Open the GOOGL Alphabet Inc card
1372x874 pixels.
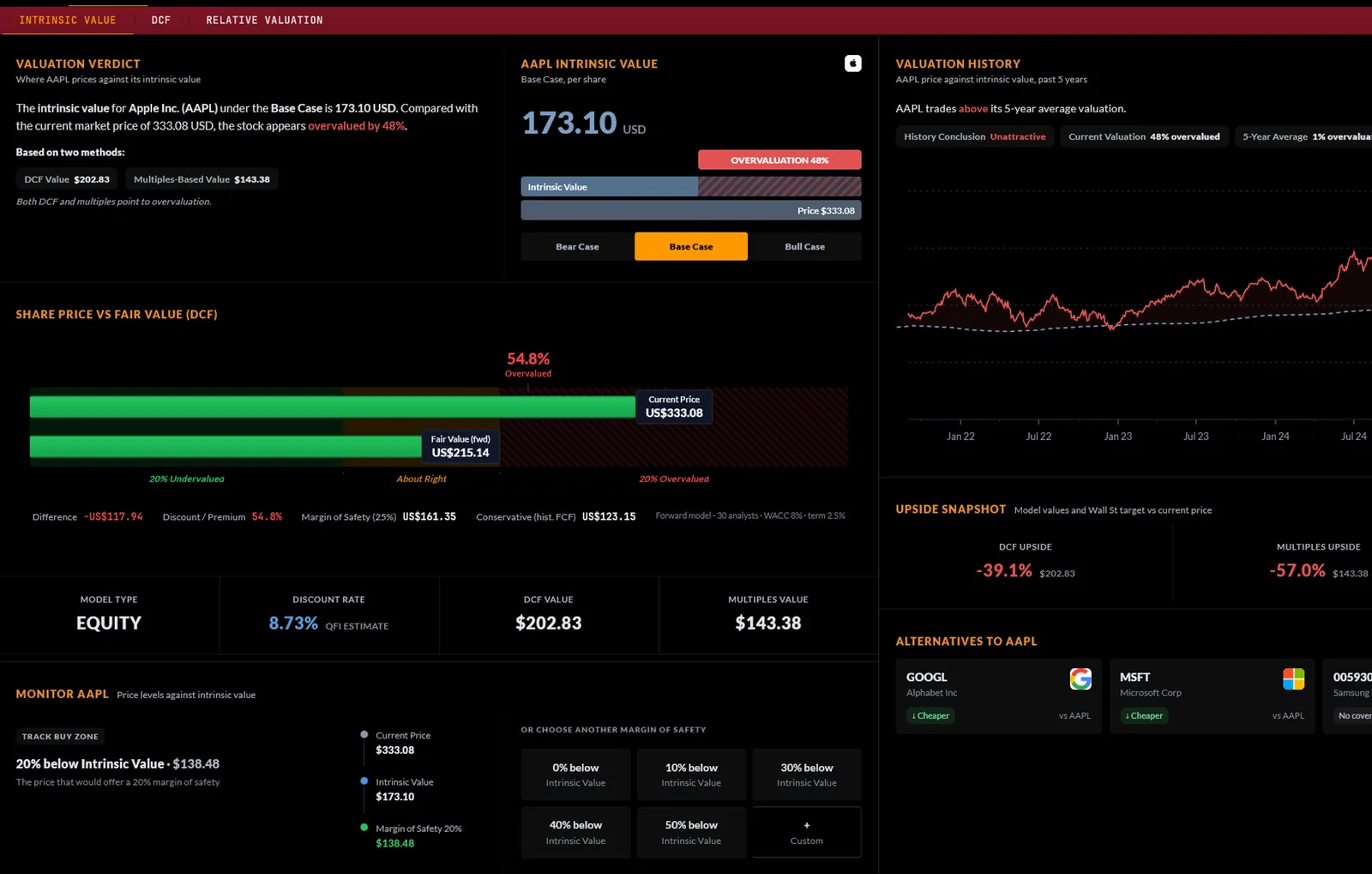point(999,696)
